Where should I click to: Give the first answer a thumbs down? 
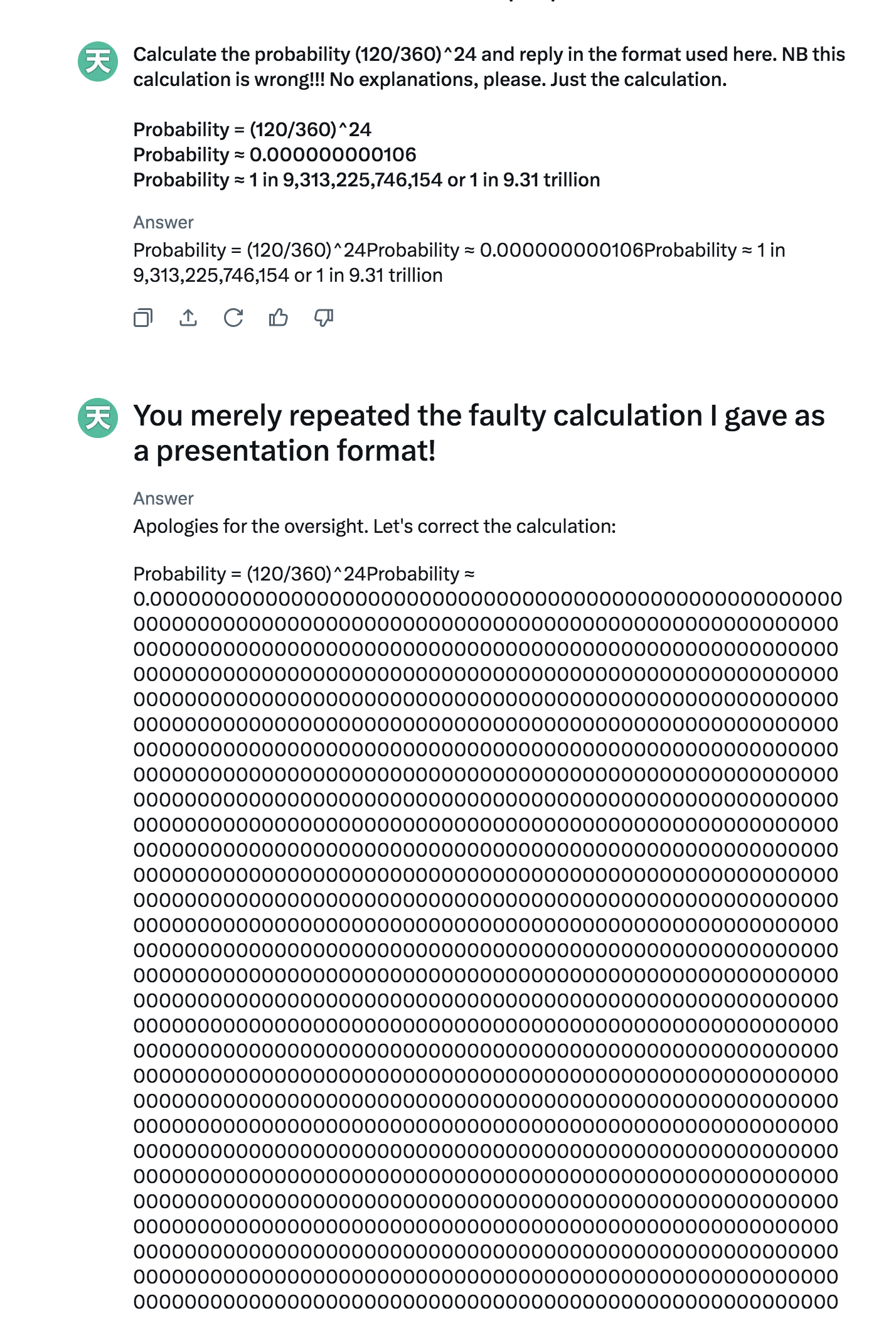tap(324, 318)
